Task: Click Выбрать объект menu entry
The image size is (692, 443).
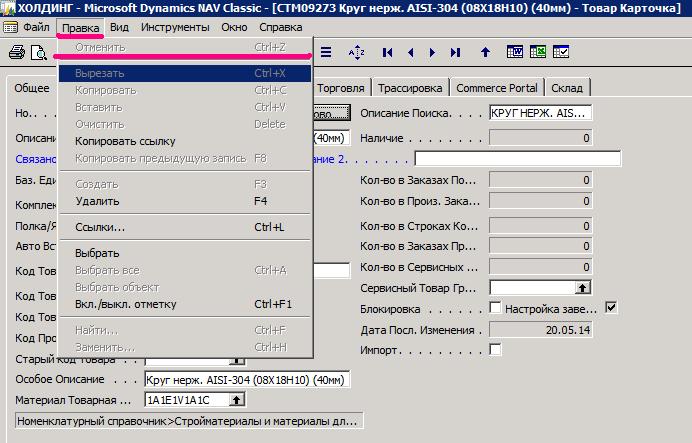Action: tap(185, 287)
